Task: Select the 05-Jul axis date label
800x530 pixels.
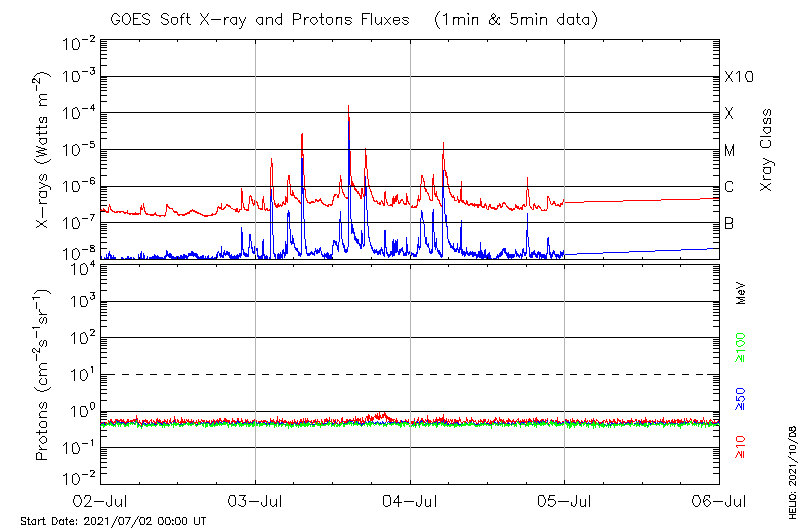Action: click(x=565, y=500)
